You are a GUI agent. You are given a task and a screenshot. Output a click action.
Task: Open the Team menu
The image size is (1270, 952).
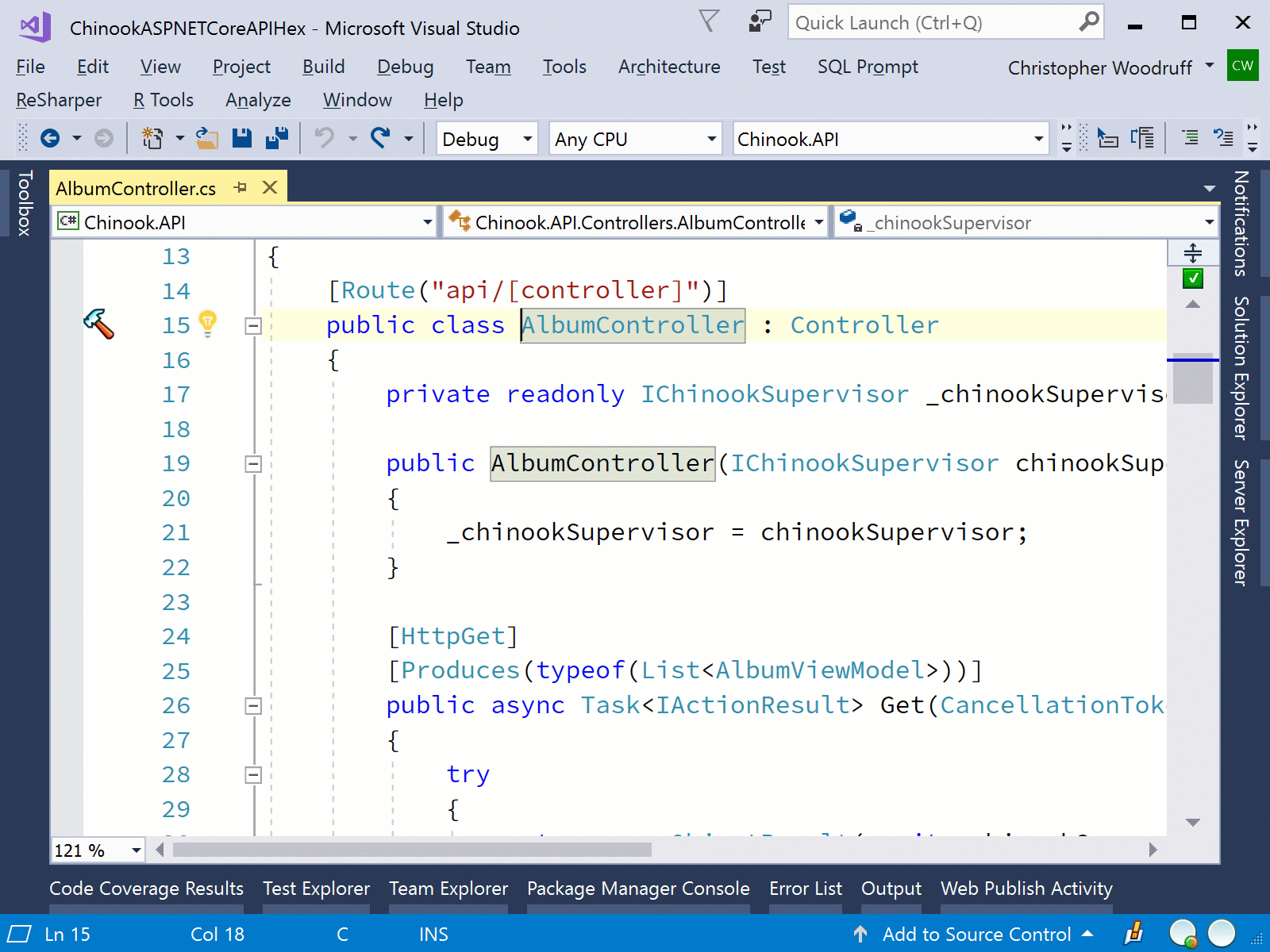tap(488, 67)
